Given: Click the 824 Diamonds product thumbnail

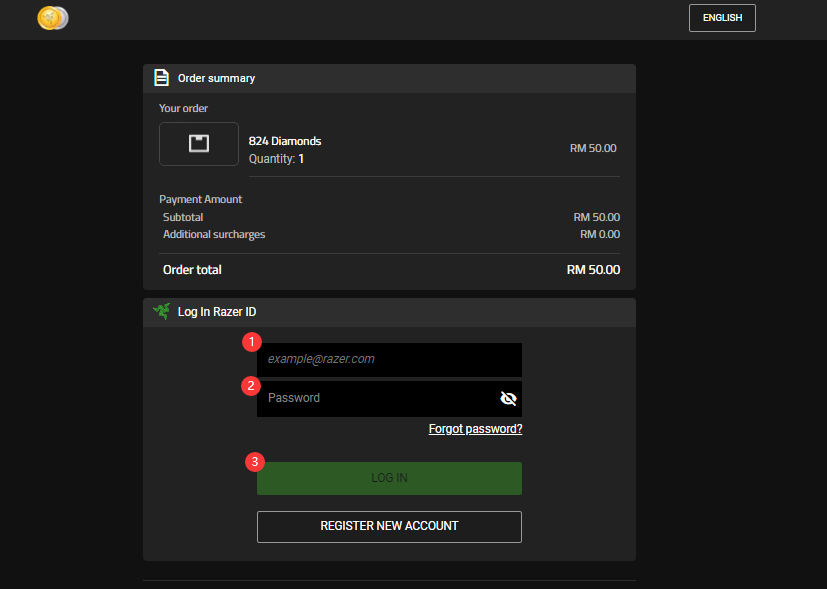Looking at the screenshot, I should [x=199, y=144].
